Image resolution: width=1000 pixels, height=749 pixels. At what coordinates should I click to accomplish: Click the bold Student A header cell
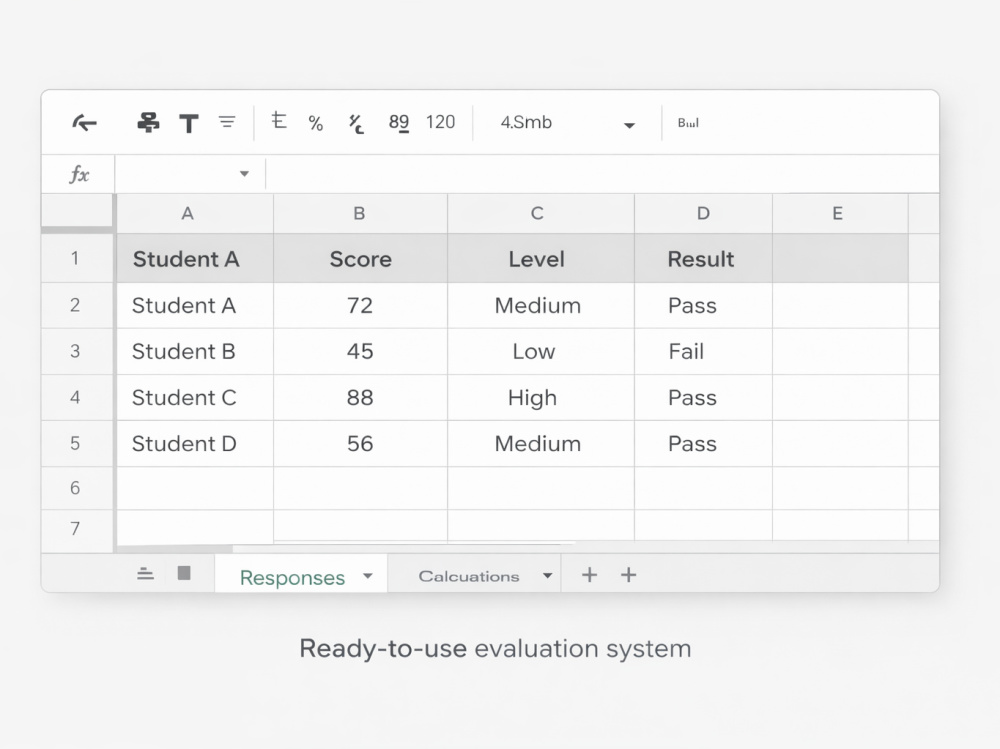click(x=195, y=259)
